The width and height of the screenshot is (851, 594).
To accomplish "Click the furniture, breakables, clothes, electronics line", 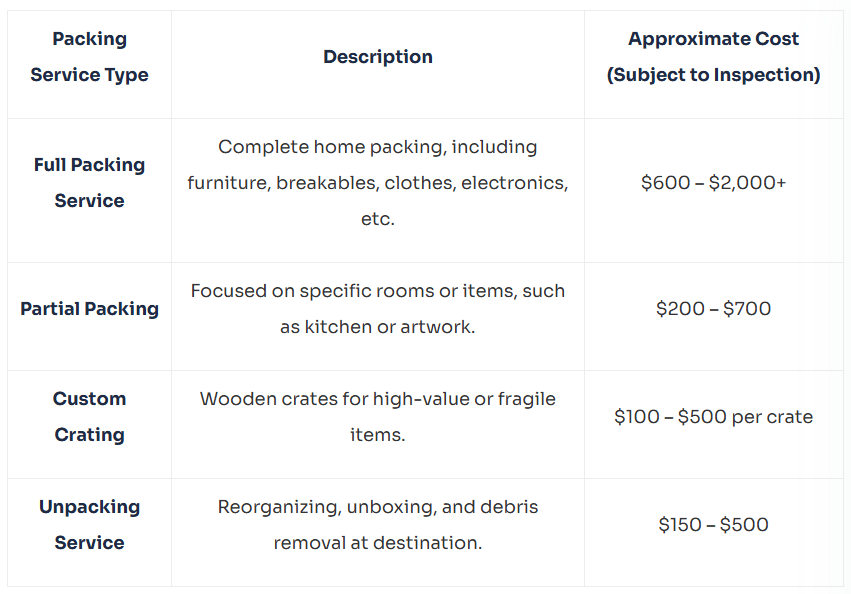I will (378, 183).
